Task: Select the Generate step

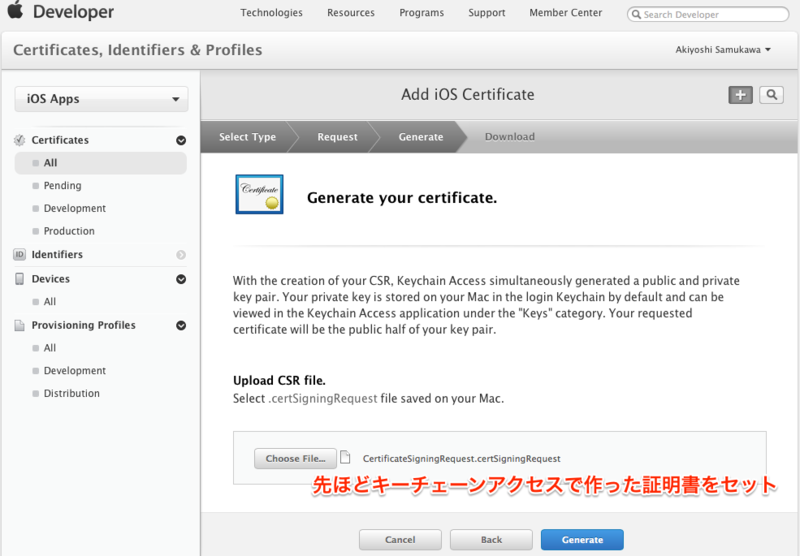Action: (421, 137)
